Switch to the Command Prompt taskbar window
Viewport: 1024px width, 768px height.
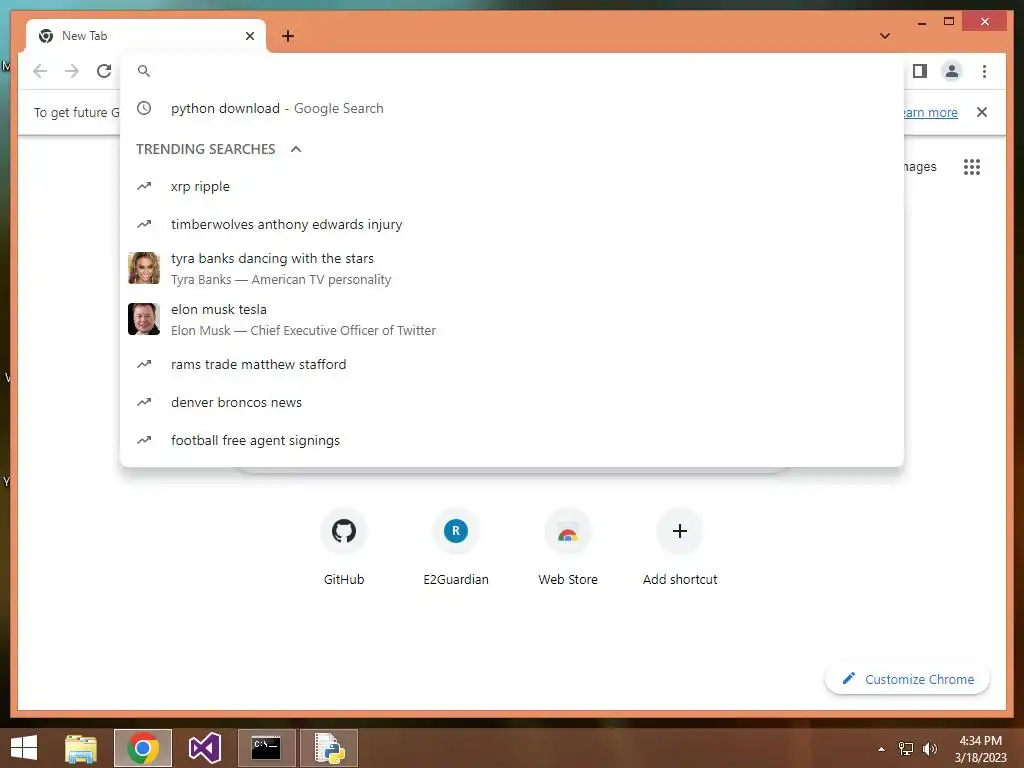(266, 748)
